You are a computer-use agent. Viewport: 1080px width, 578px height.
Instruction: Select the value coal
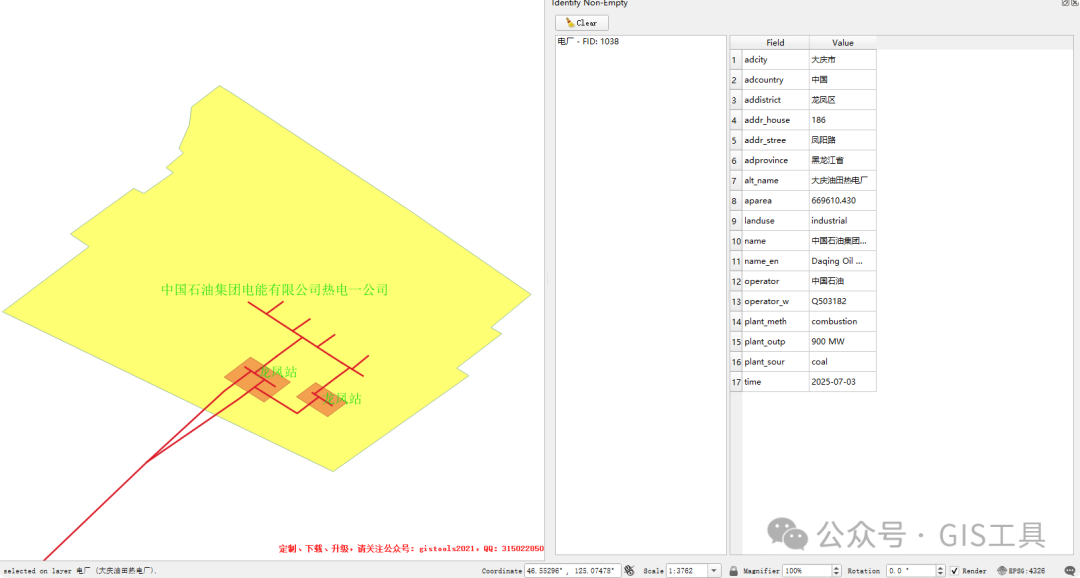click(842, 362)
